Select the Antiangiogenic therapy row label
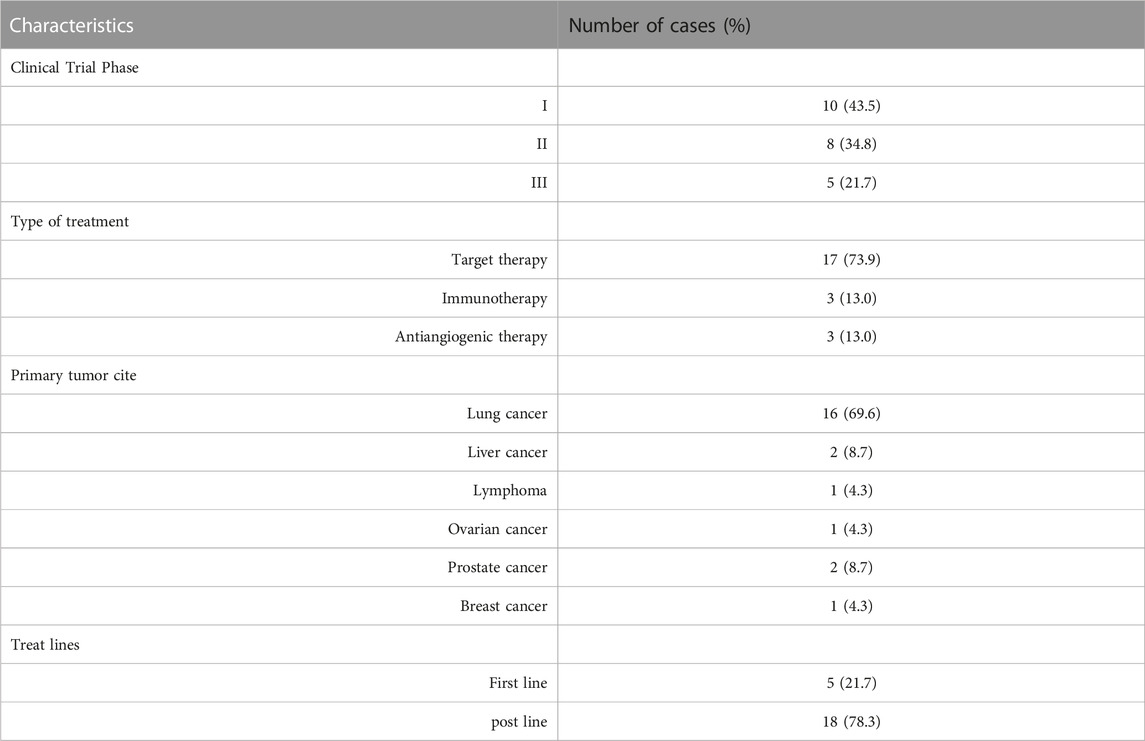This screenshot has height=741, width=1145. pyautogui.click(x=471, y=337)
